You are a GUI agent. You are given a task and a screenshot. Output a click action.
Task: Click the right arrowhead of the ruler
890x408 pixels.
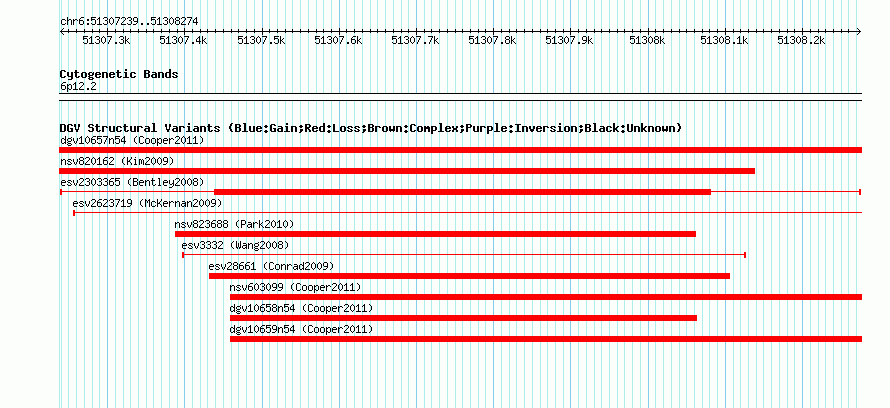[x=859, y=31]
